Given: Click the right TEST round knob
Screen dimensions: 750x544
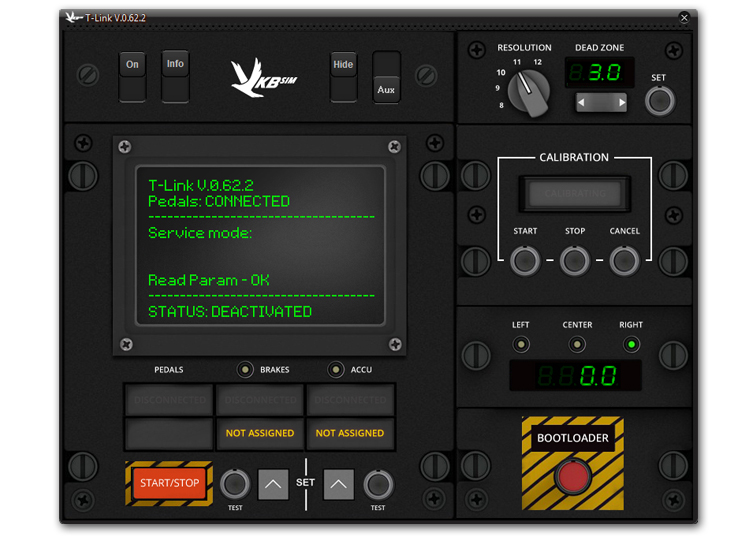Looking at the screenshot, I should pos(378,484).
